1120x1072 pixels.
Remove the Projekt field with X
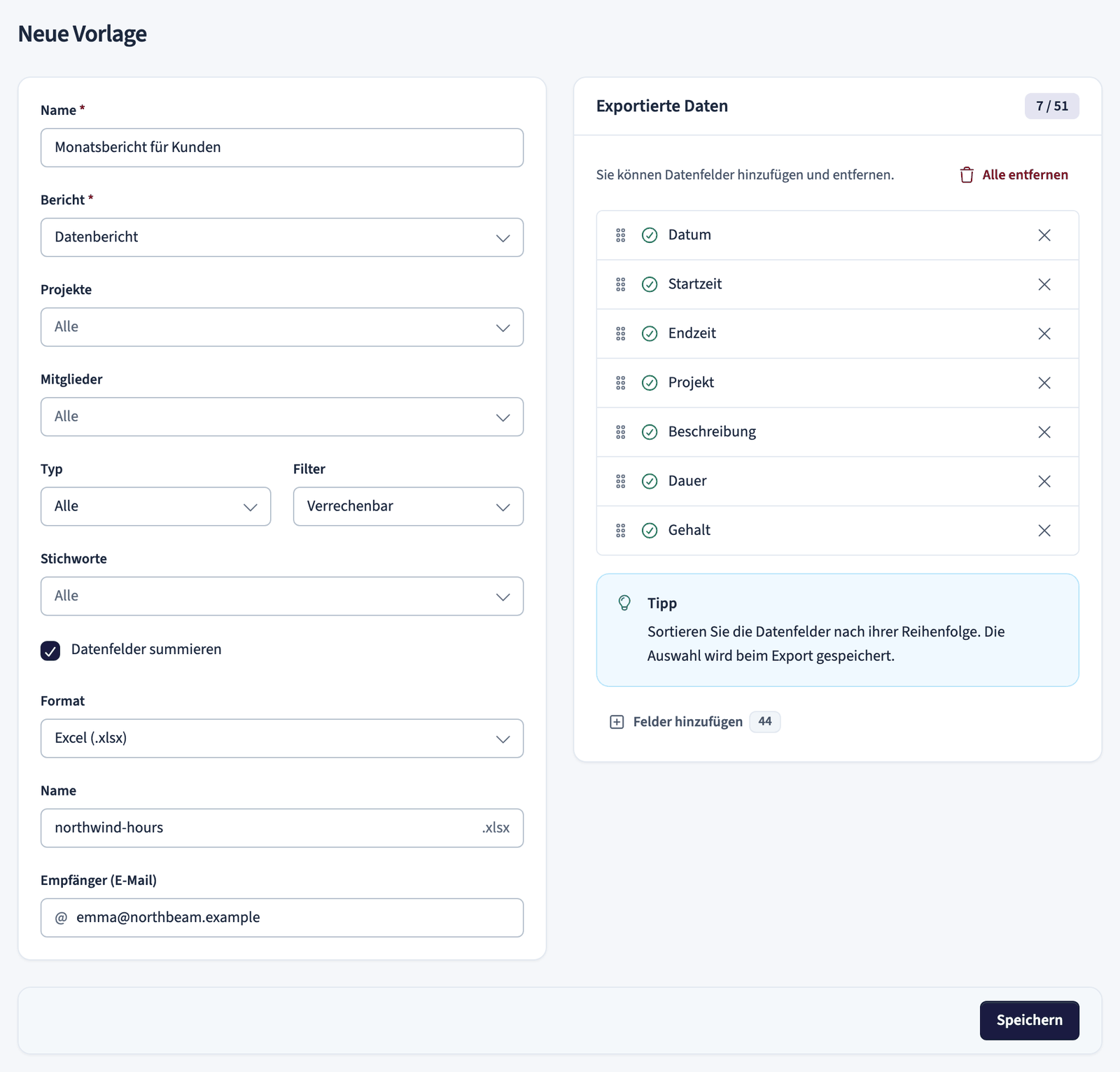click(1044, 383)
